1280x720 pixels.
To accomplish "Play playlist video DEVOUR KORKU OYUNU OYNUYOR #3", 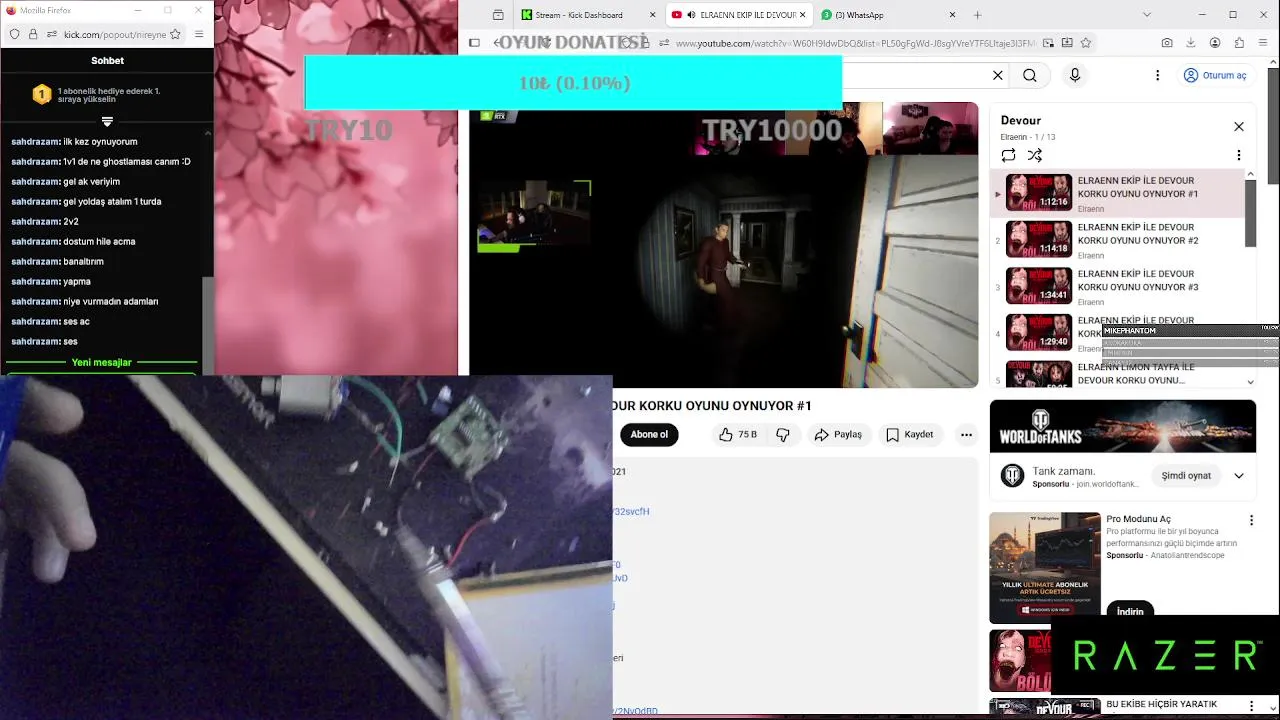I will pyautogui.click(x=1118, y=286).
